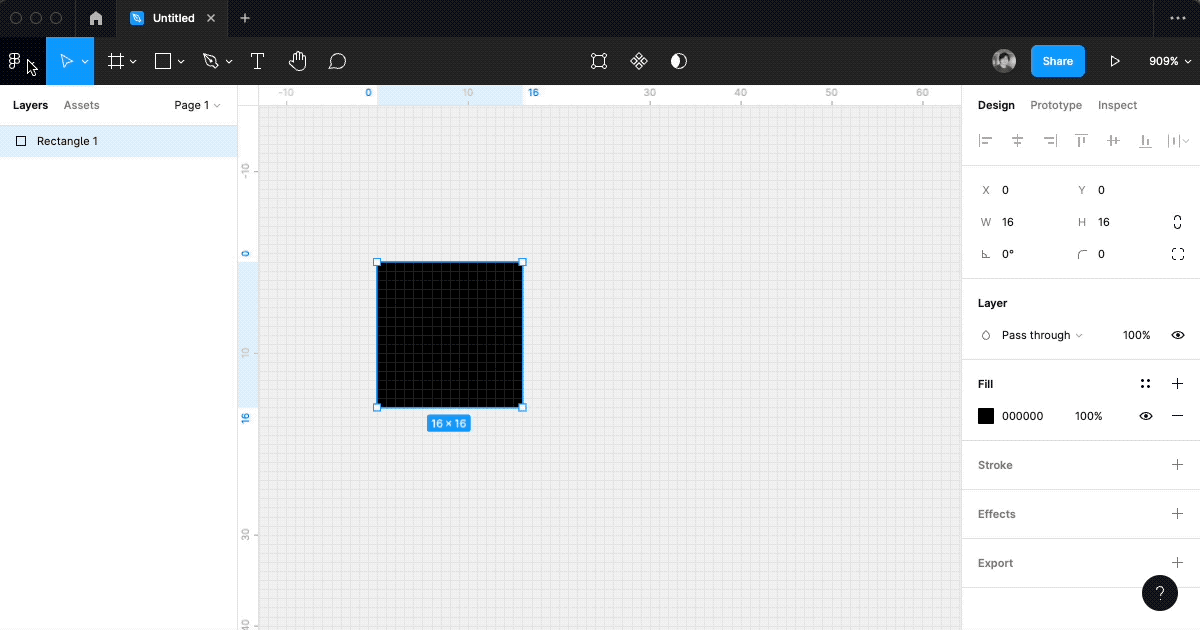Click Use as mask icon
The width and height of the screenshot is (1200, 630).
(x=679, y=61)
